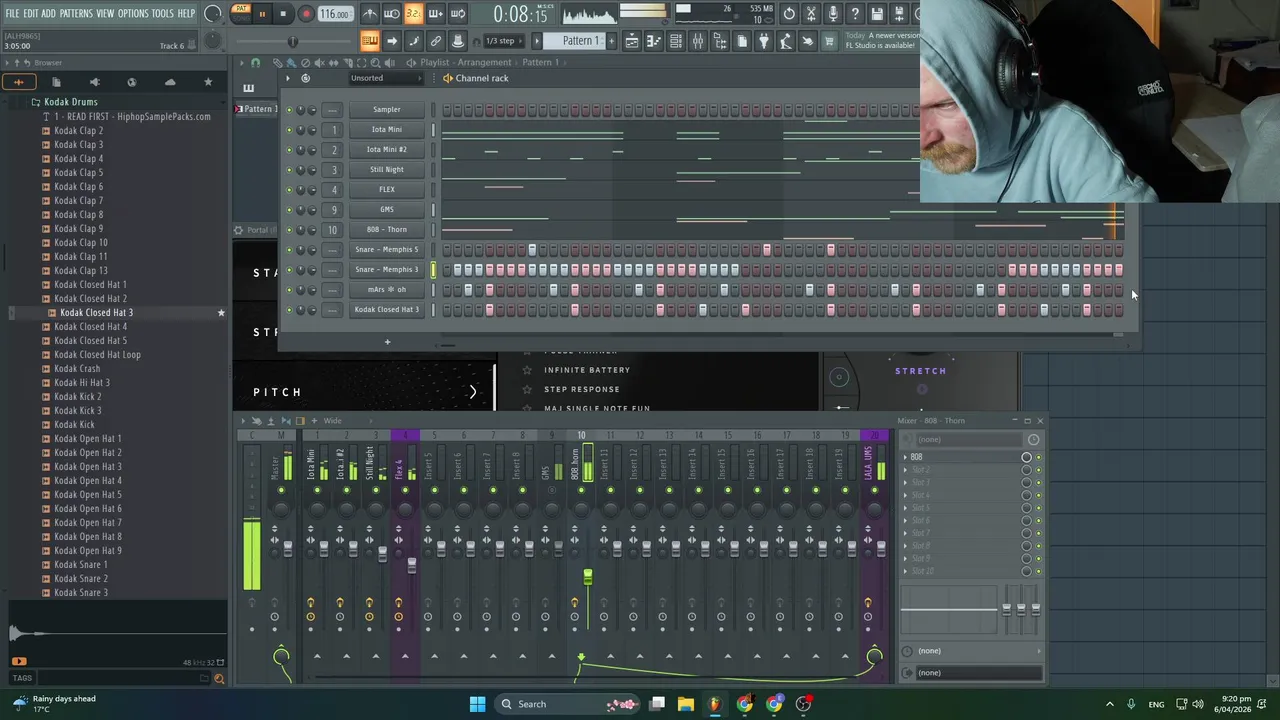Add channel with plus button in rack
Viewport: 1280px width, 720px height.
(x=387, y=342)
